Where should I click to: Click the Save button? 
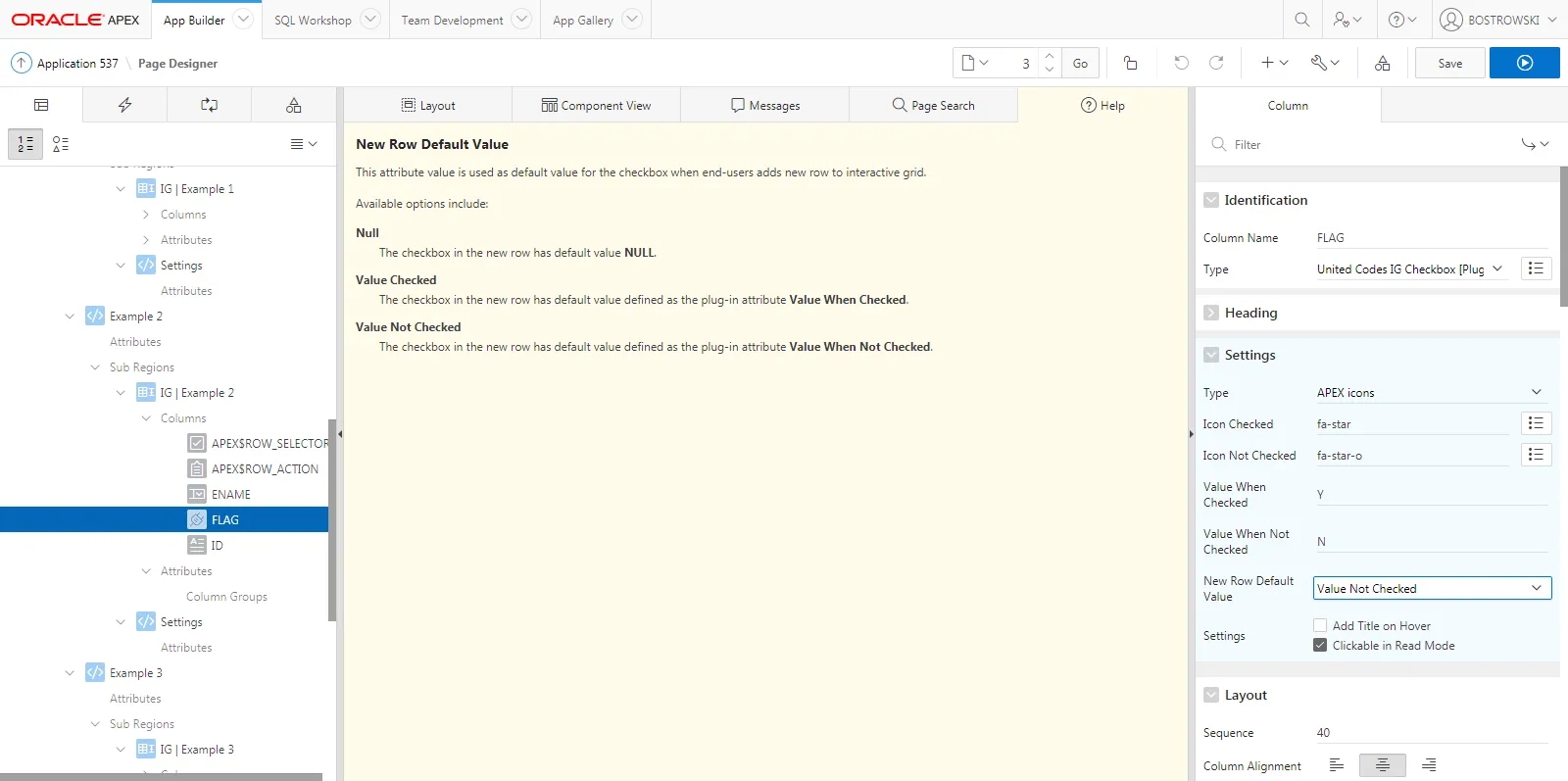pos(1449,63)
